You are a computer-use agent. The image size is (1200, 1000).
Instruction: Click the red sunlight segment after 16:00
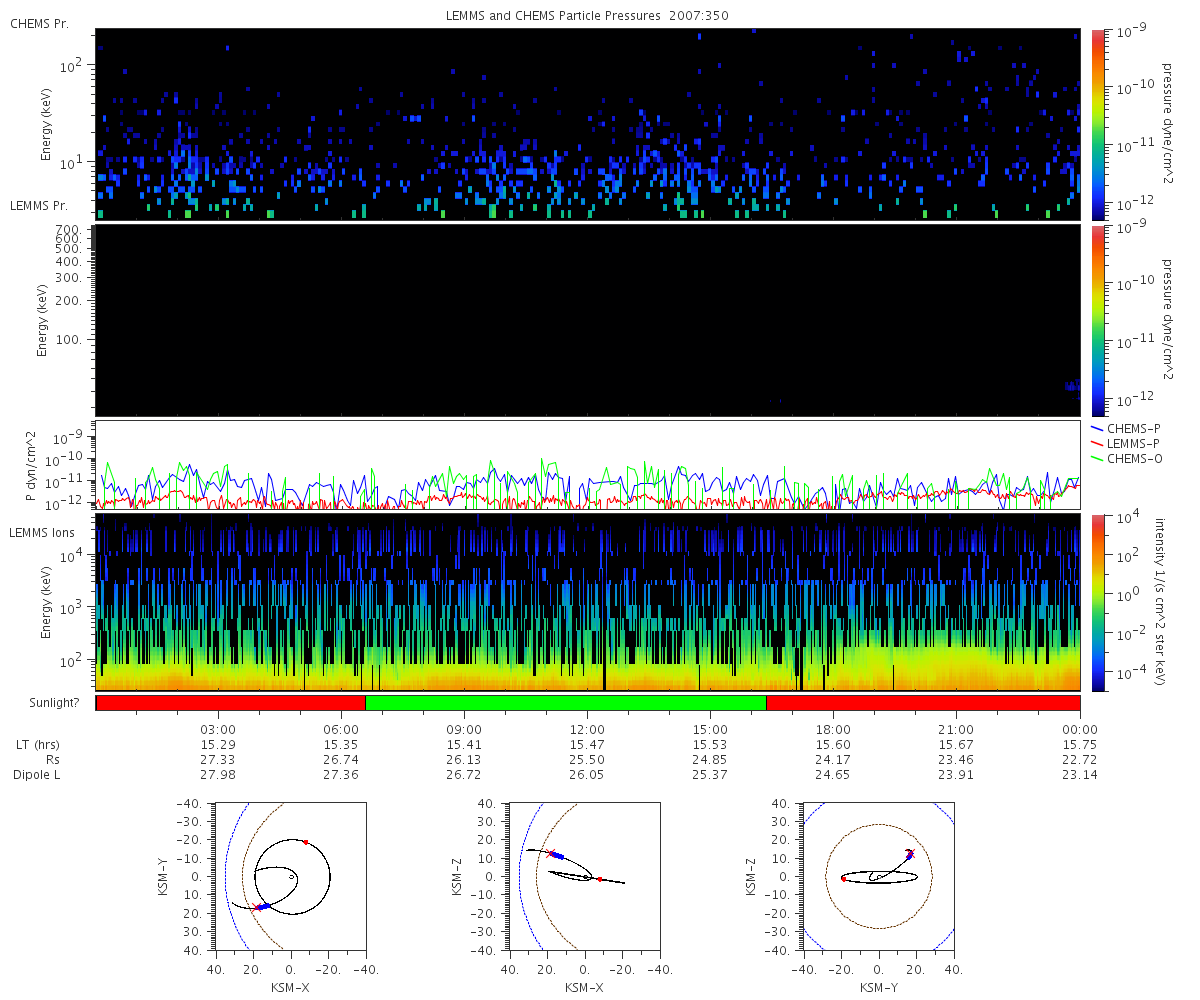[x=923, y=703]
